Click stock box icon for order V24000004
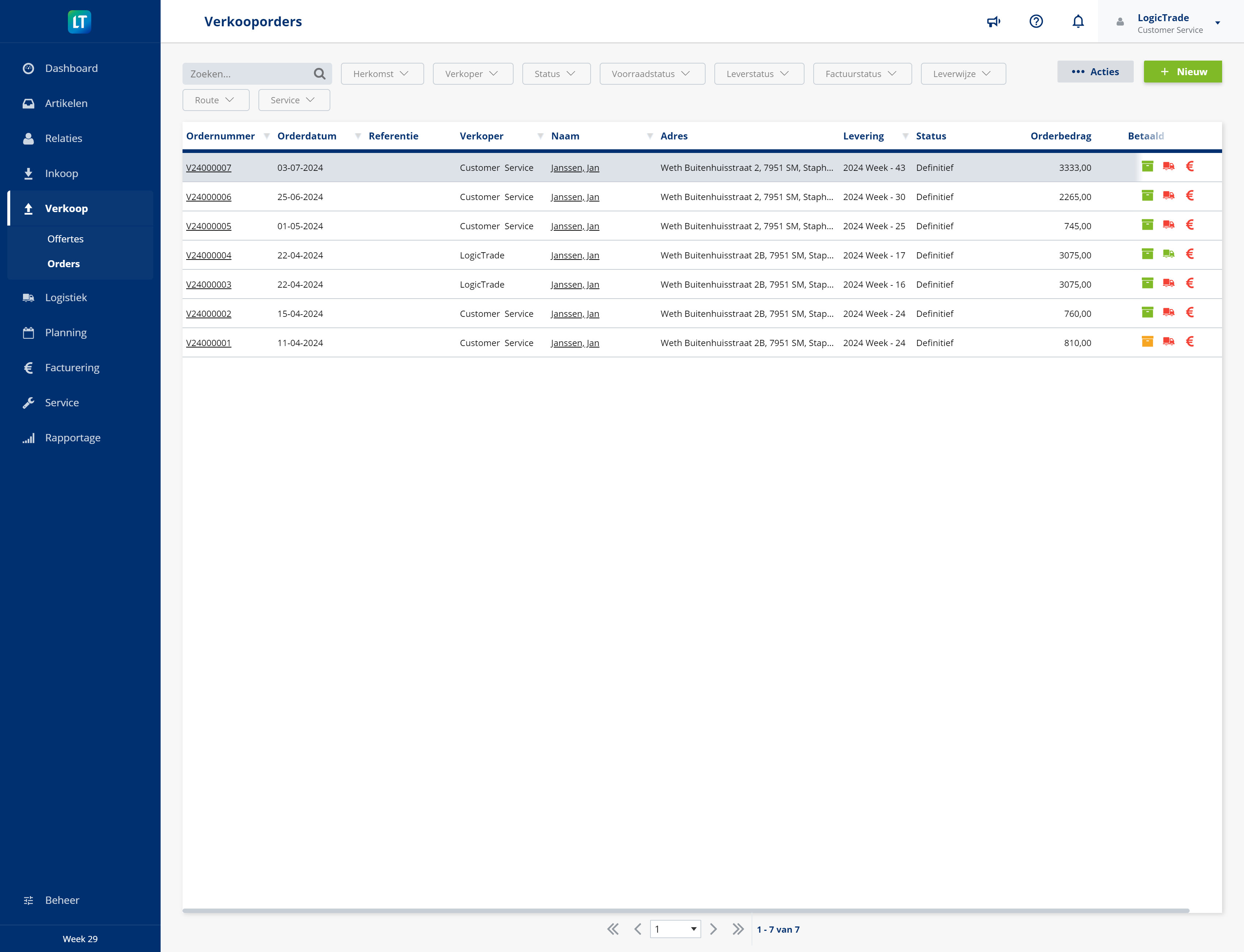The width and height of the screenshot is (1244, 952). (1148, 254)
